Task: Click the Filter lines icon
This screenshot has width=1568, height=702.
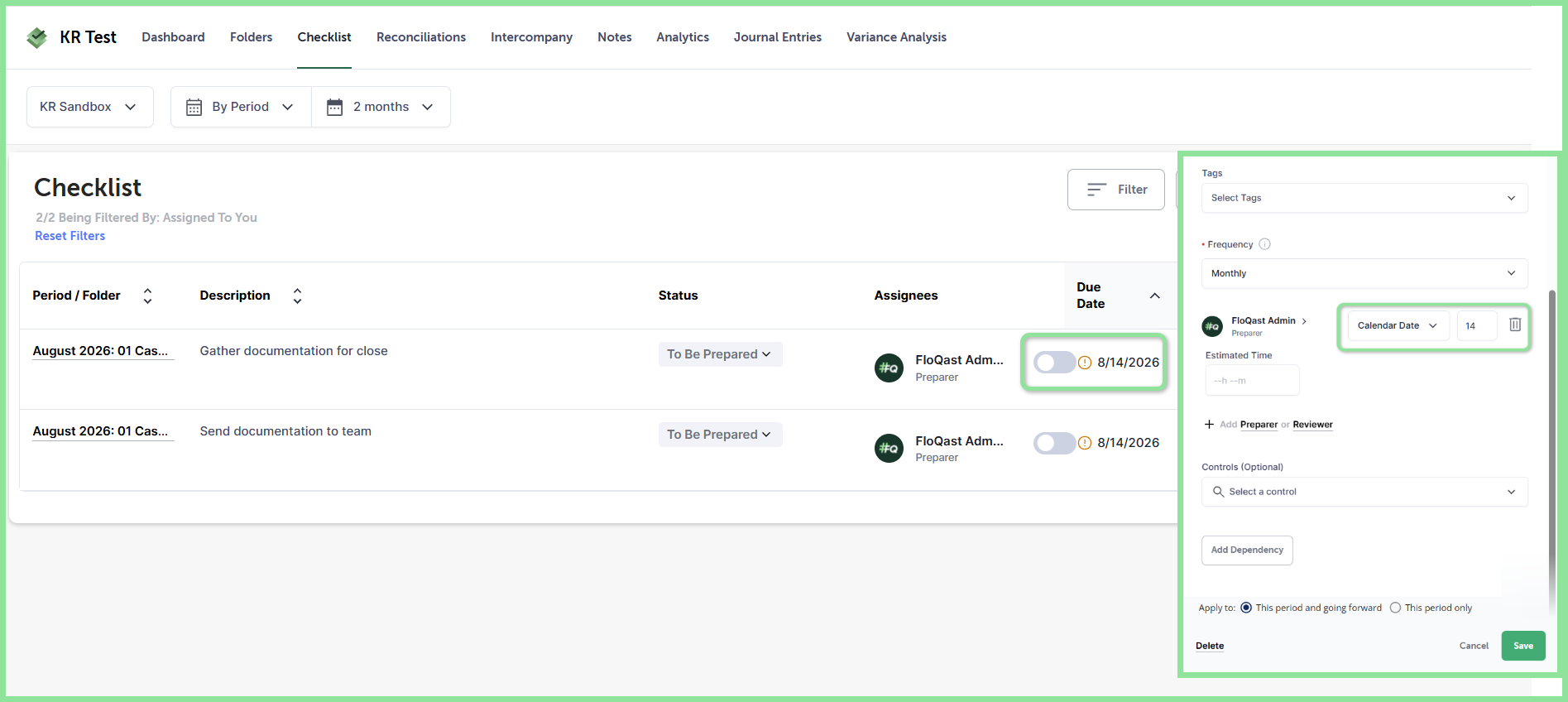Action: [1096, 190]
